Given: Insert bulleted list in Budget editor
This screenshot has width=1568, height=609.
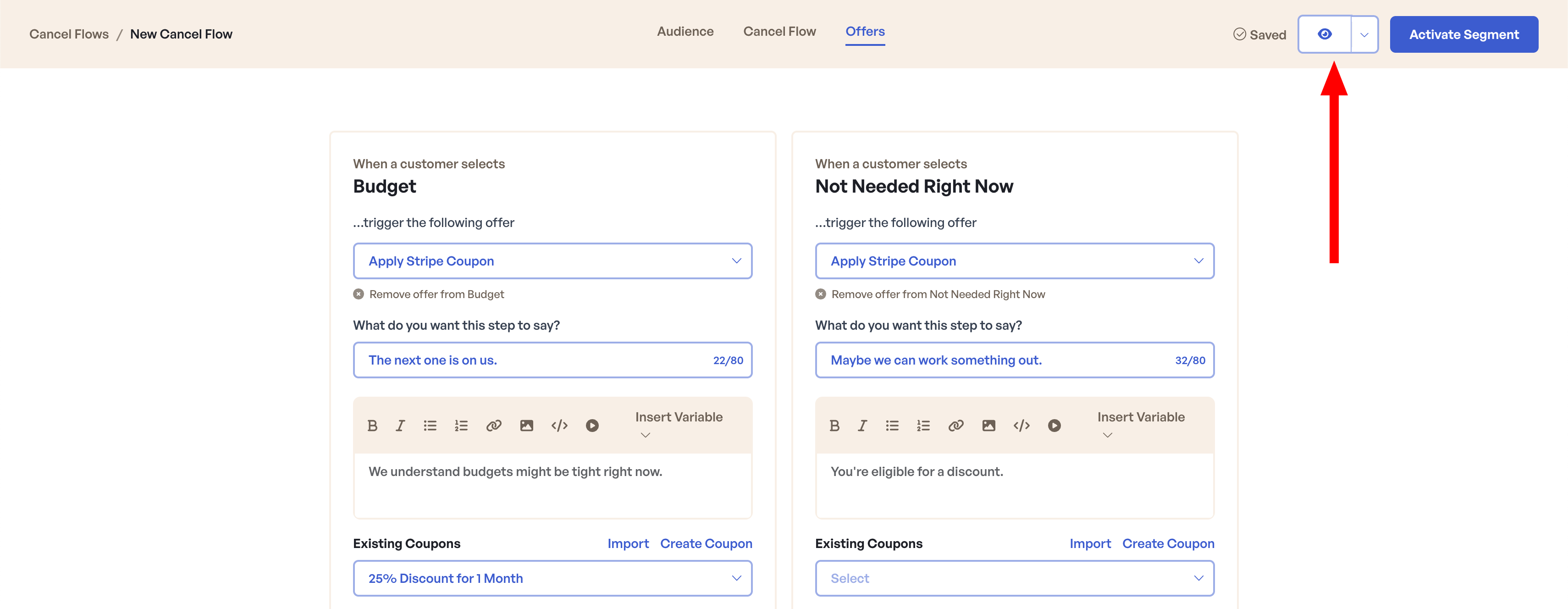Looking at the screenshot, I should click(430, 426).
